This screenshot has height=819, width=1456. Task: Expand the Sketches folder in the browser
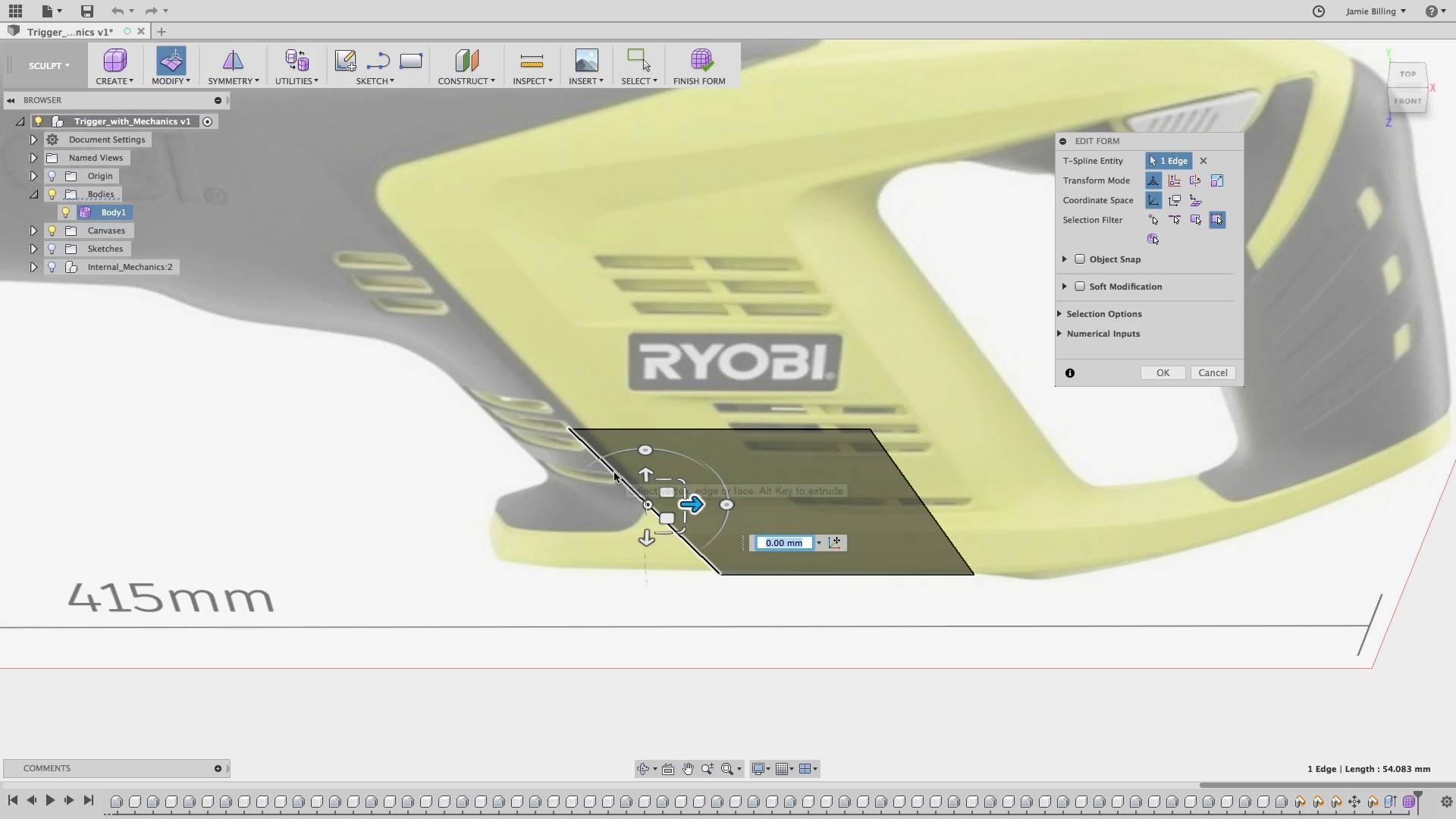(33, 249)
